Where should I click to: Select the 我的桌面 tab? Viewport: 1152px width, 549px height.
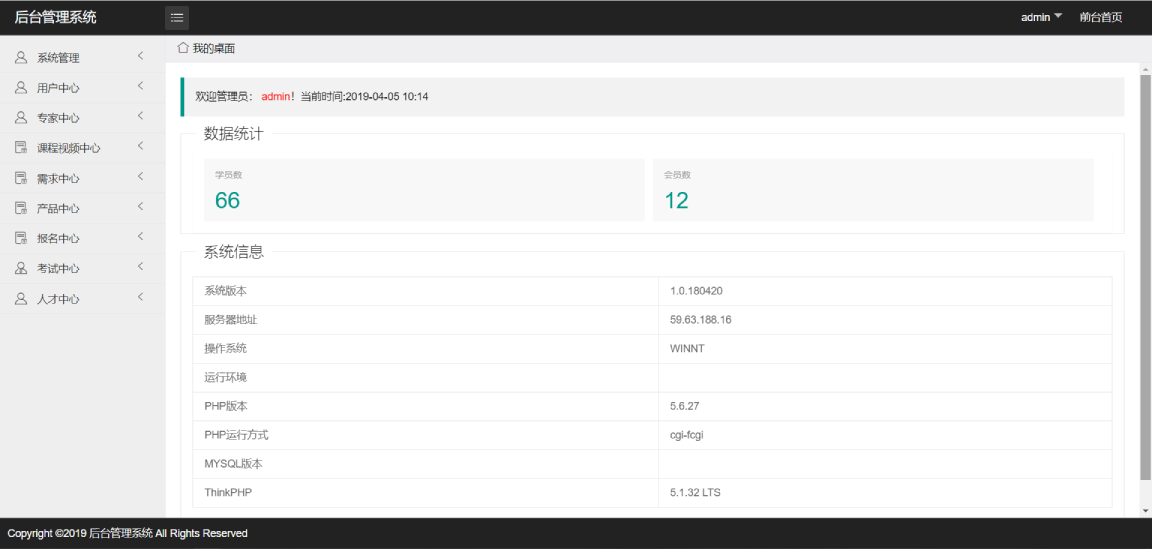[206, 49]
